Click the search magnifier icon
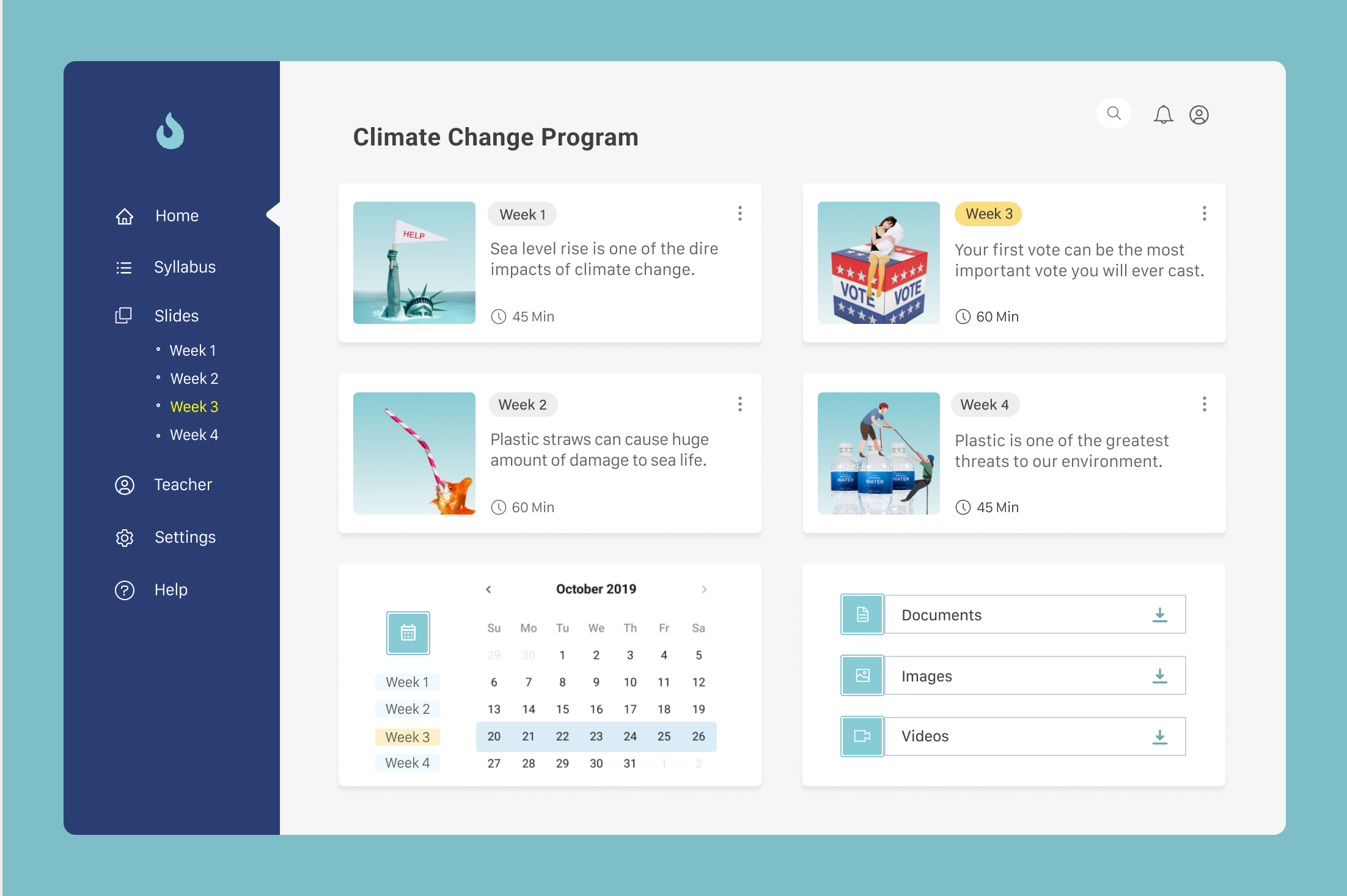 coord(1114,114)
